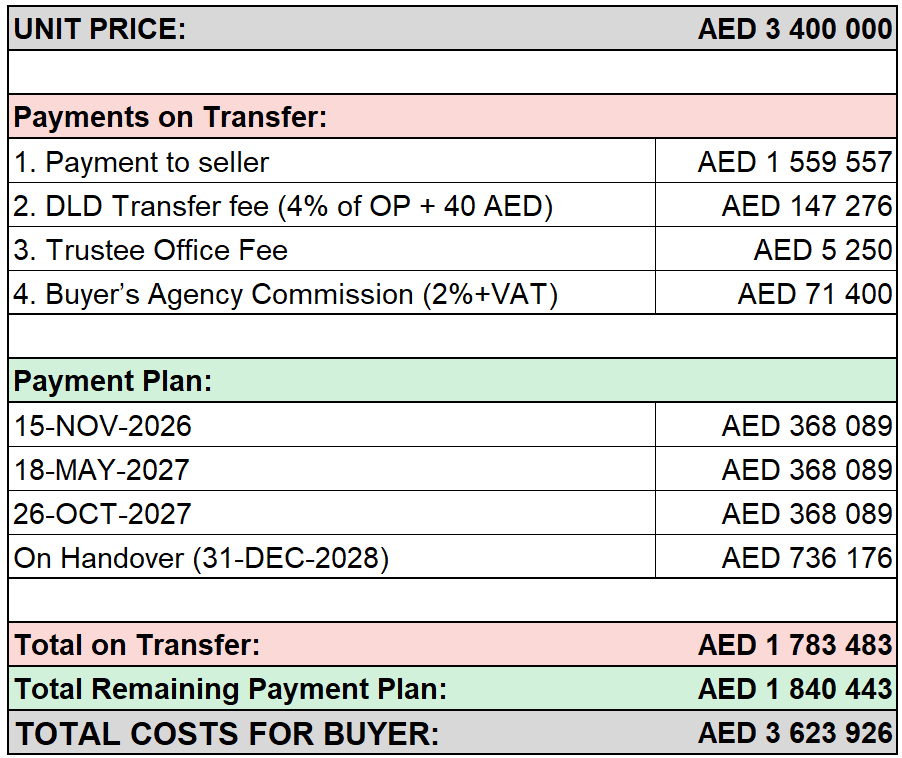Select the AED 5 250 trustee amount
The image size is (902, 758).
click(x=823, y=250)
